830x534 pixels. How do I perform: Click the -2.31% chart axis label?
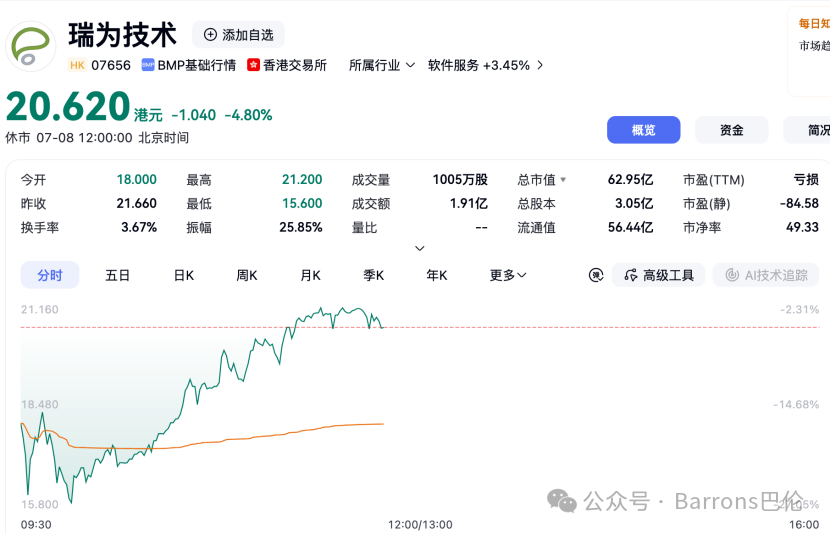point(799,309)
